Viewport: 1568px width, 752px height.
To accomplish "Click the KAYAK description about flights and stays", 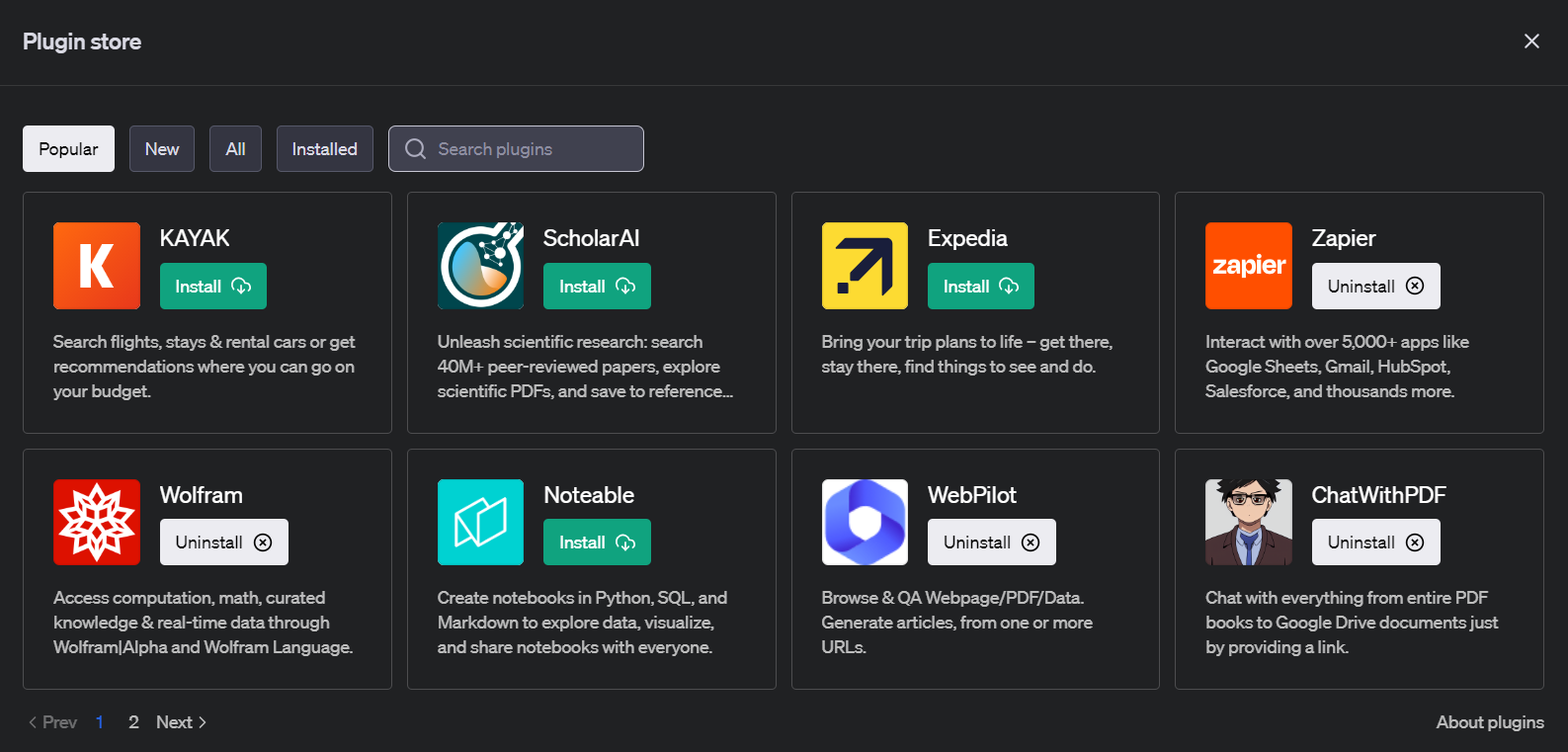I will coord(205,367).
